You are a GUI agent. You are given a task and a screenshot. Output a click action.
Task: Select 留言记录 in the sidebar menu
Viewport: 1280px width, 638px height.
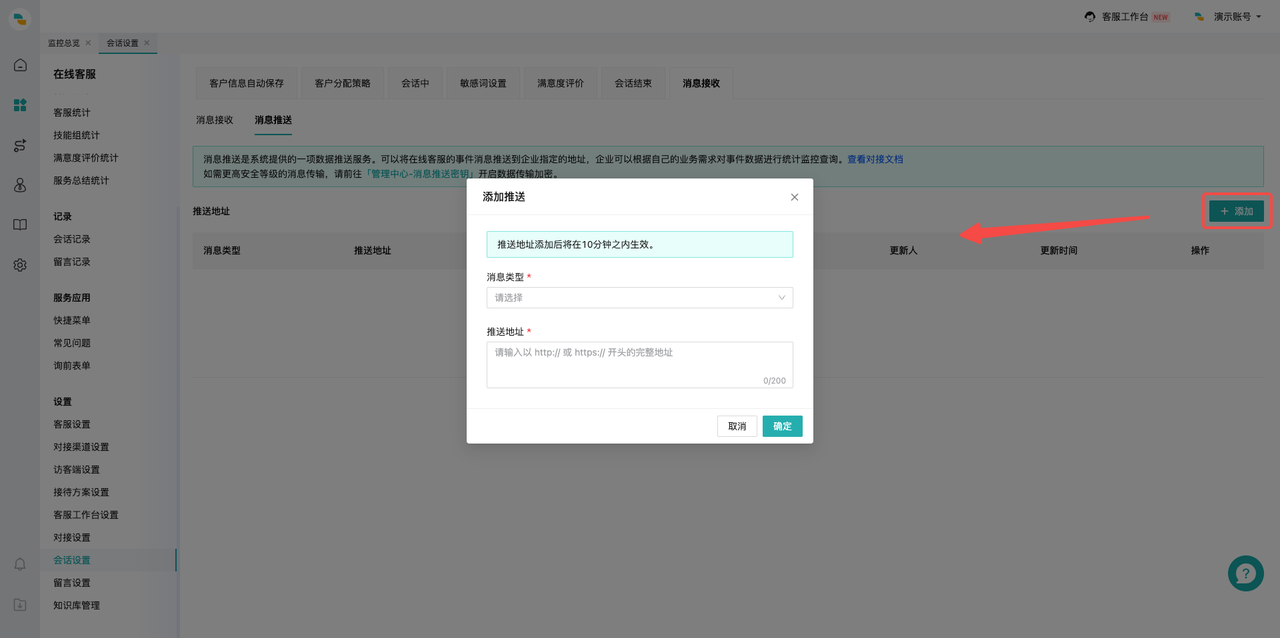pos(72,262)
